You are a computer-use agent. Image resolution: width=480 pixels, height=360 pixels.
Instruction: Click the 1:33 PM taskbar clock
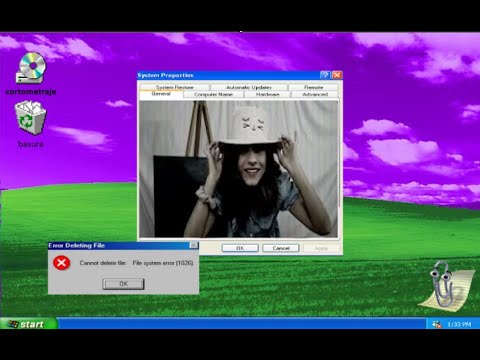point(459,324)
